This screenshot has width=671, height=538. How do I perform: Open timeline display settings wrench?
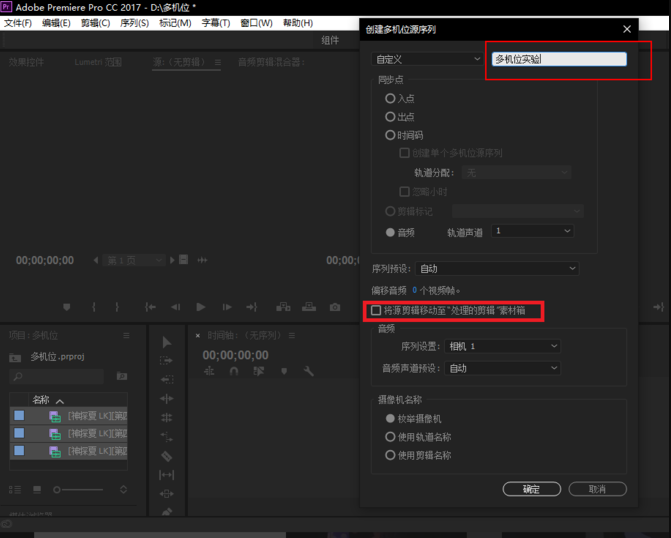tap(309, 371)
